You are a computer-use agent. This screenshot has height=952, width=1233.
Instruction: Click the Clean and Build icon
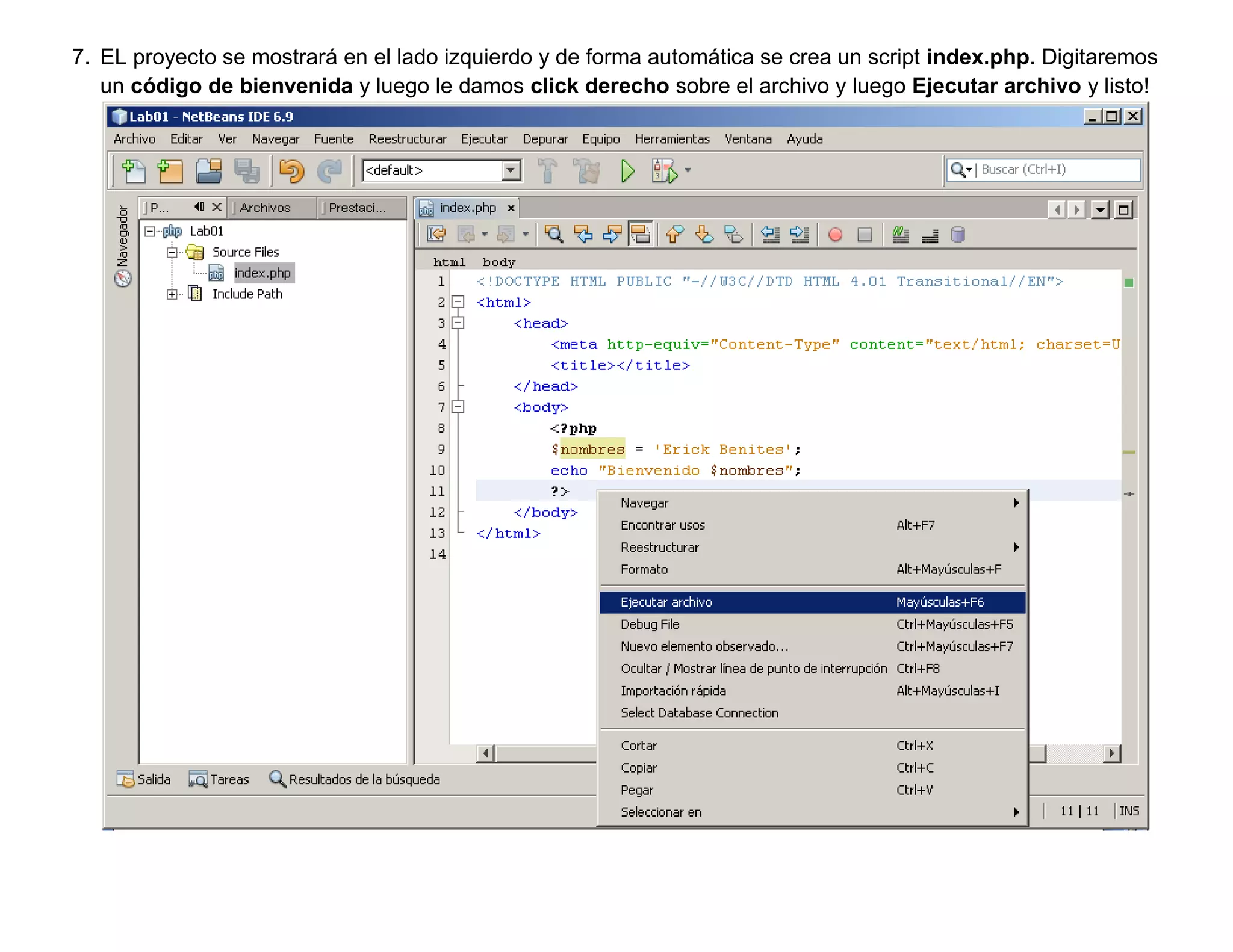point(586,171)
